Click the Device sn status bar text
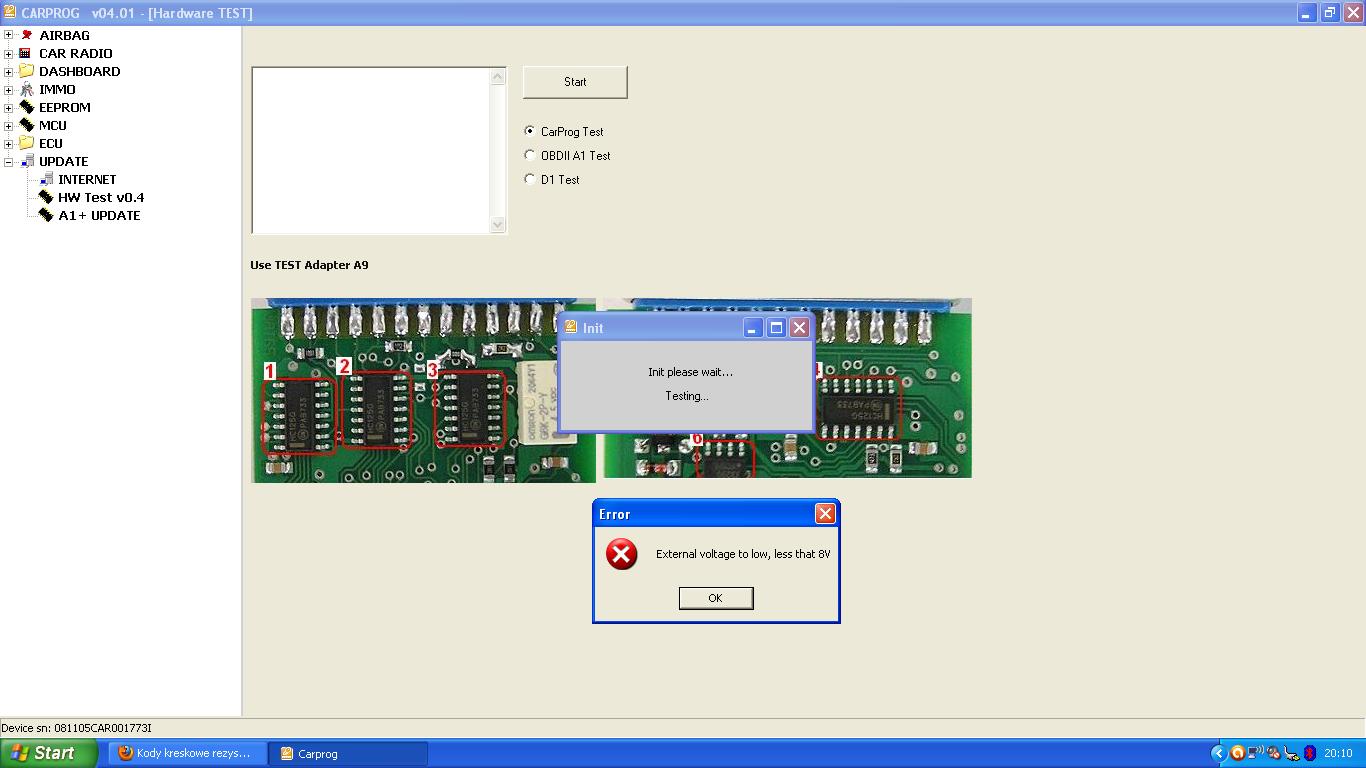 pos(77,728)
